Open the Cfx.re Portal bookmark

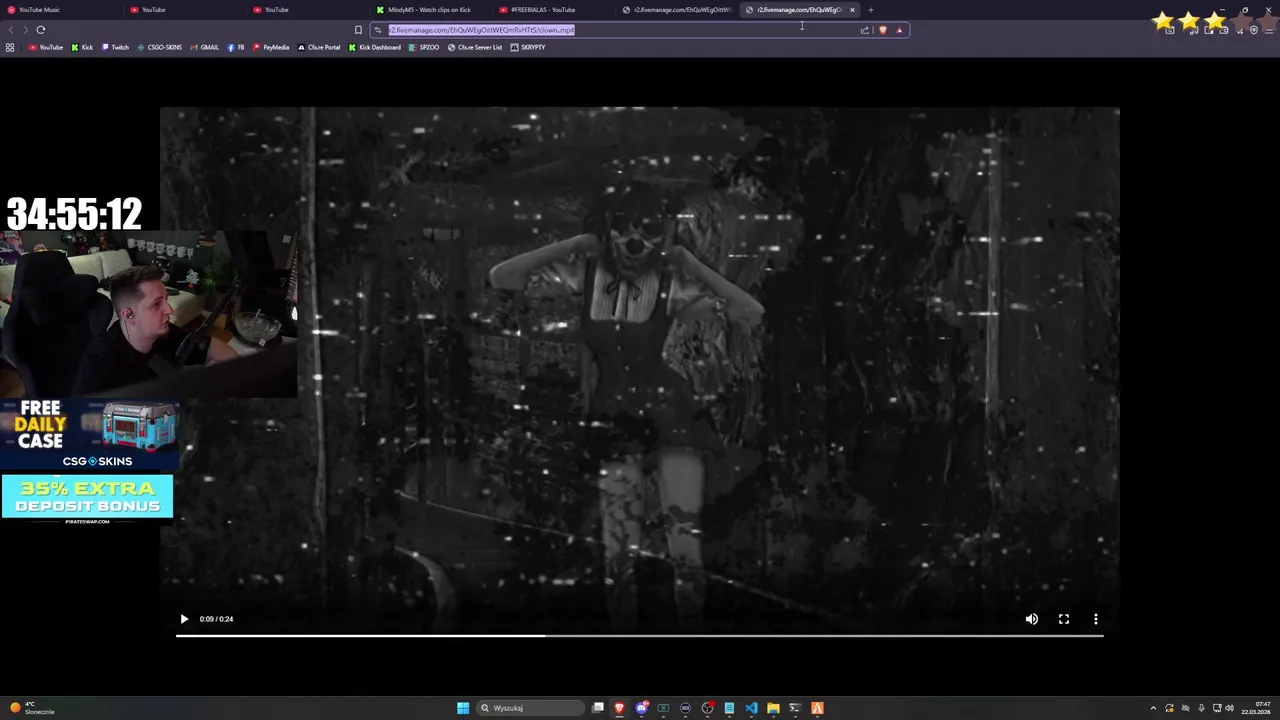pyautogui.click(x=319, y=47)
